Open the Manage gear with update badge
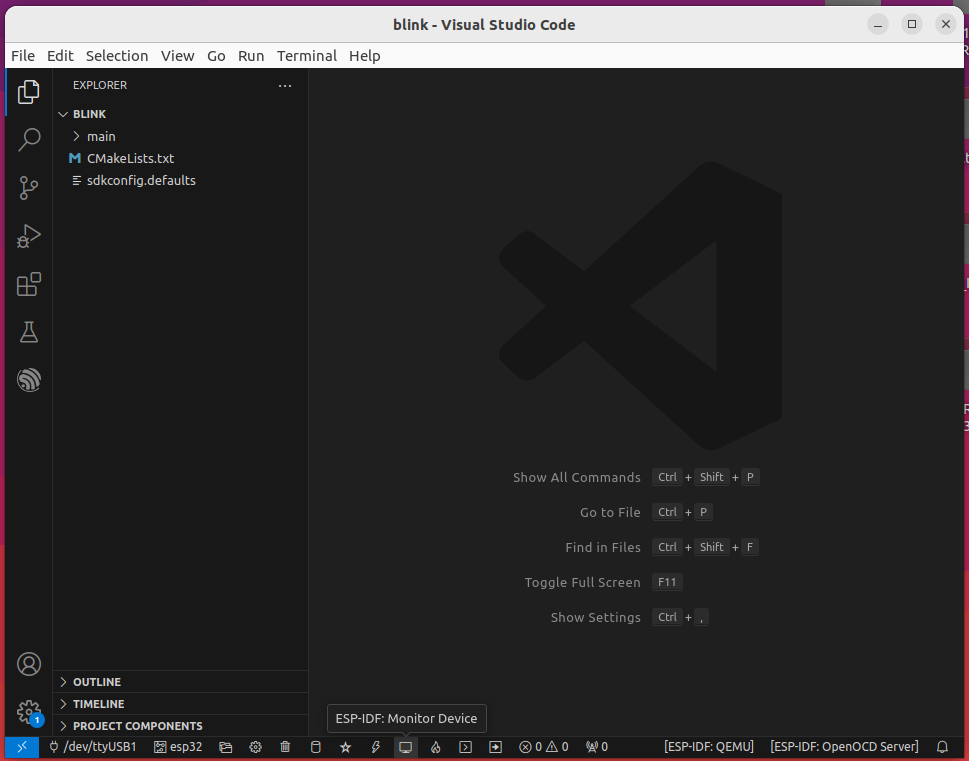 (28, 712)
